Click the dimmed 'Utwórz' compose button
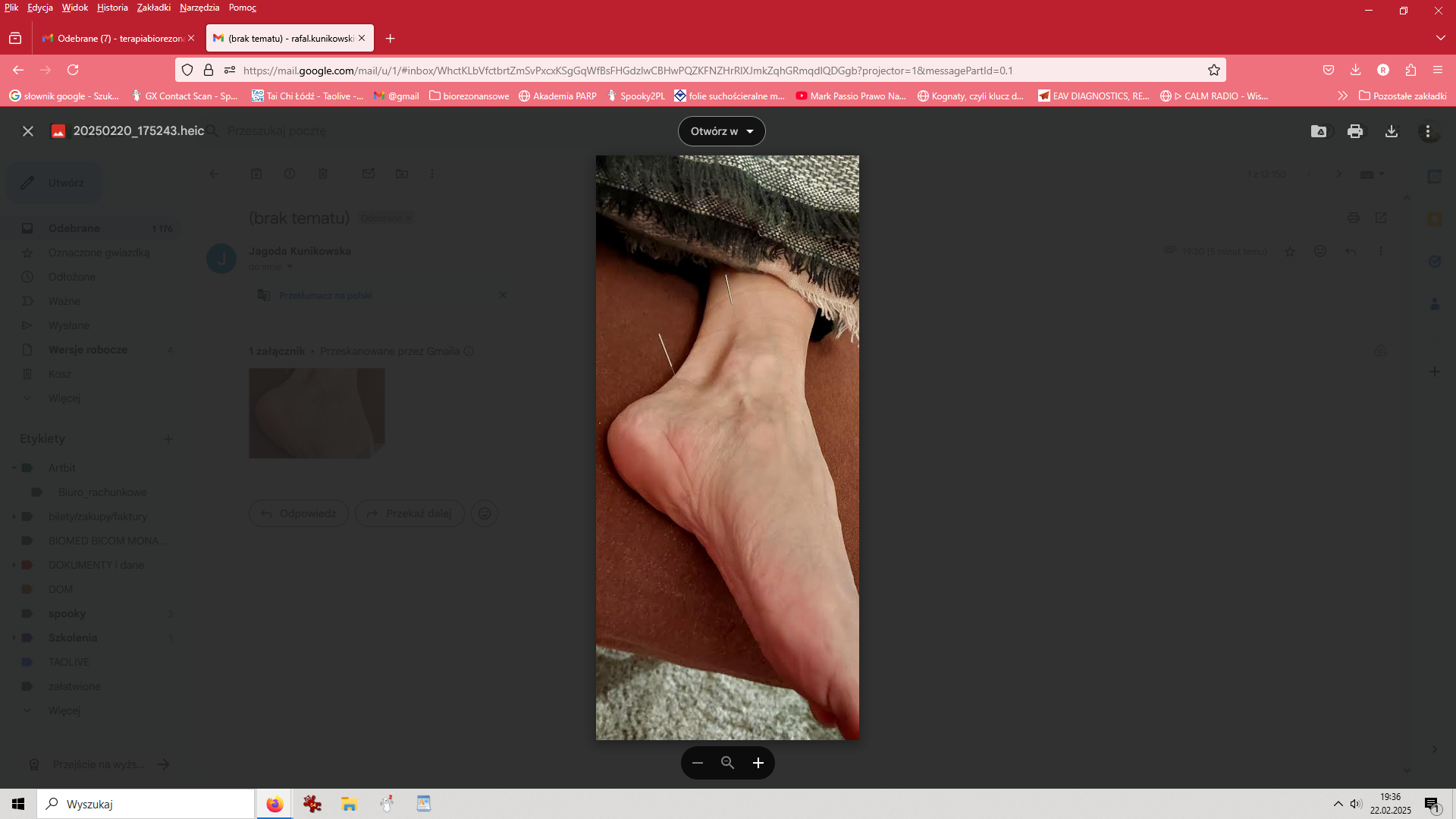Image resolution: width=1456 pixels, height=819 pixels. tap(54, 183)
